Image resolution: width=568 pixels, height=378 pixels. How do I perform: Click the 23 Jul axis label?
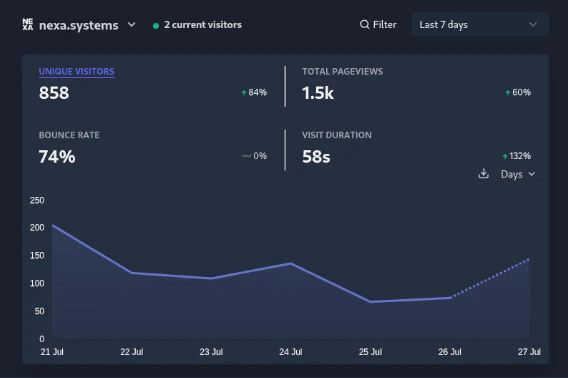click(x=211, y=352)
